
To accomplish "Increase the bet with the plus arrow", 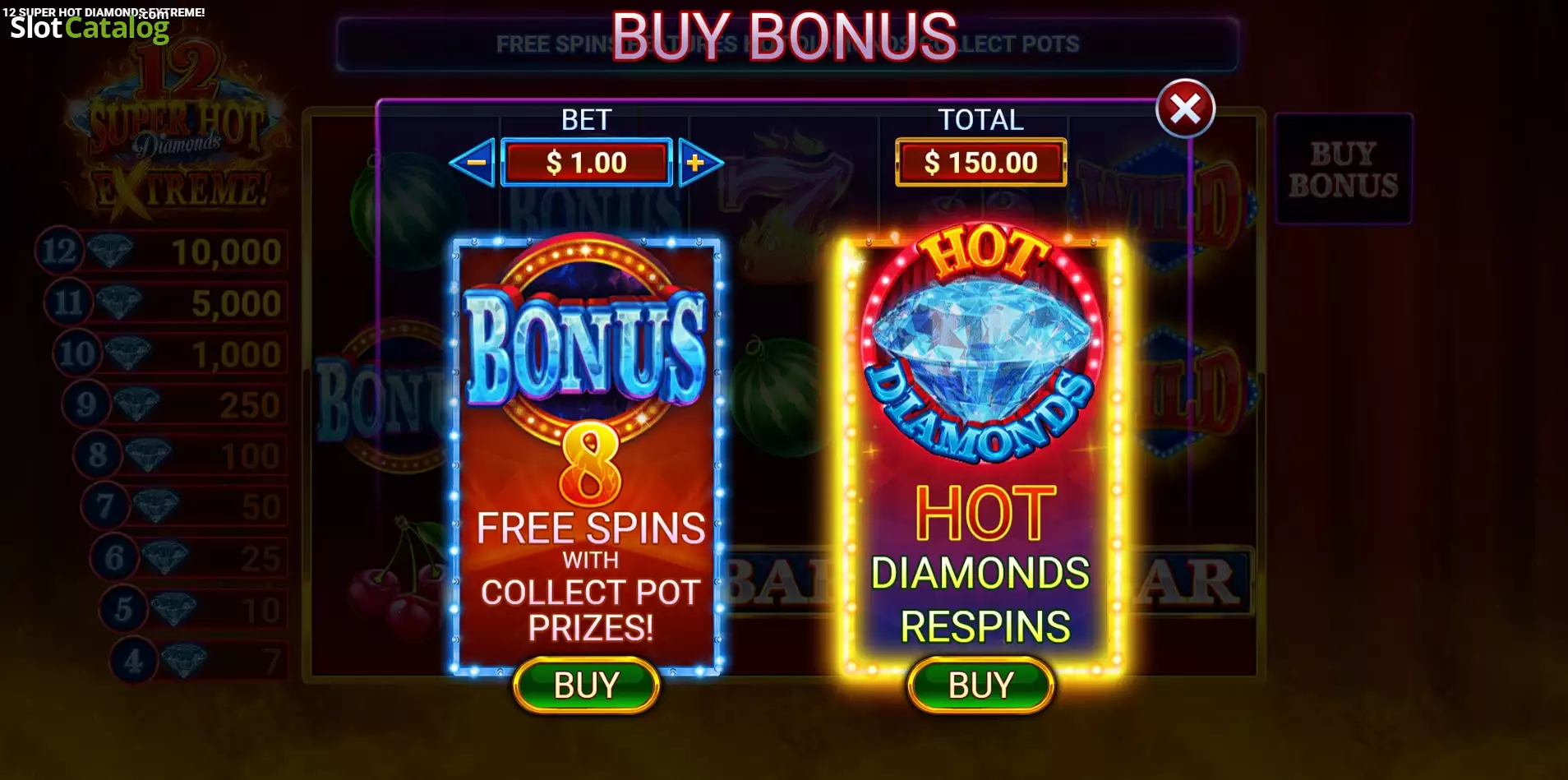I will click(699, 163).
